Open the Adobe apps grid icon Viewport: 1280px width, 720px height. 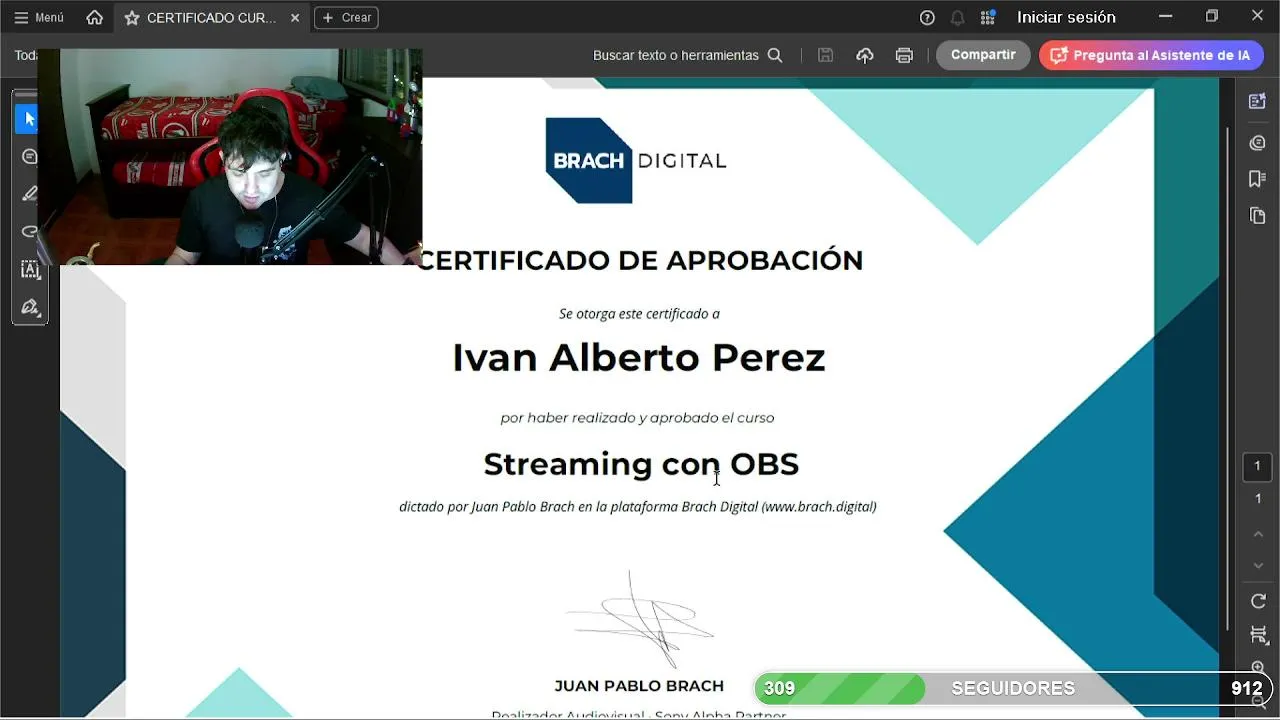point(988,17)
